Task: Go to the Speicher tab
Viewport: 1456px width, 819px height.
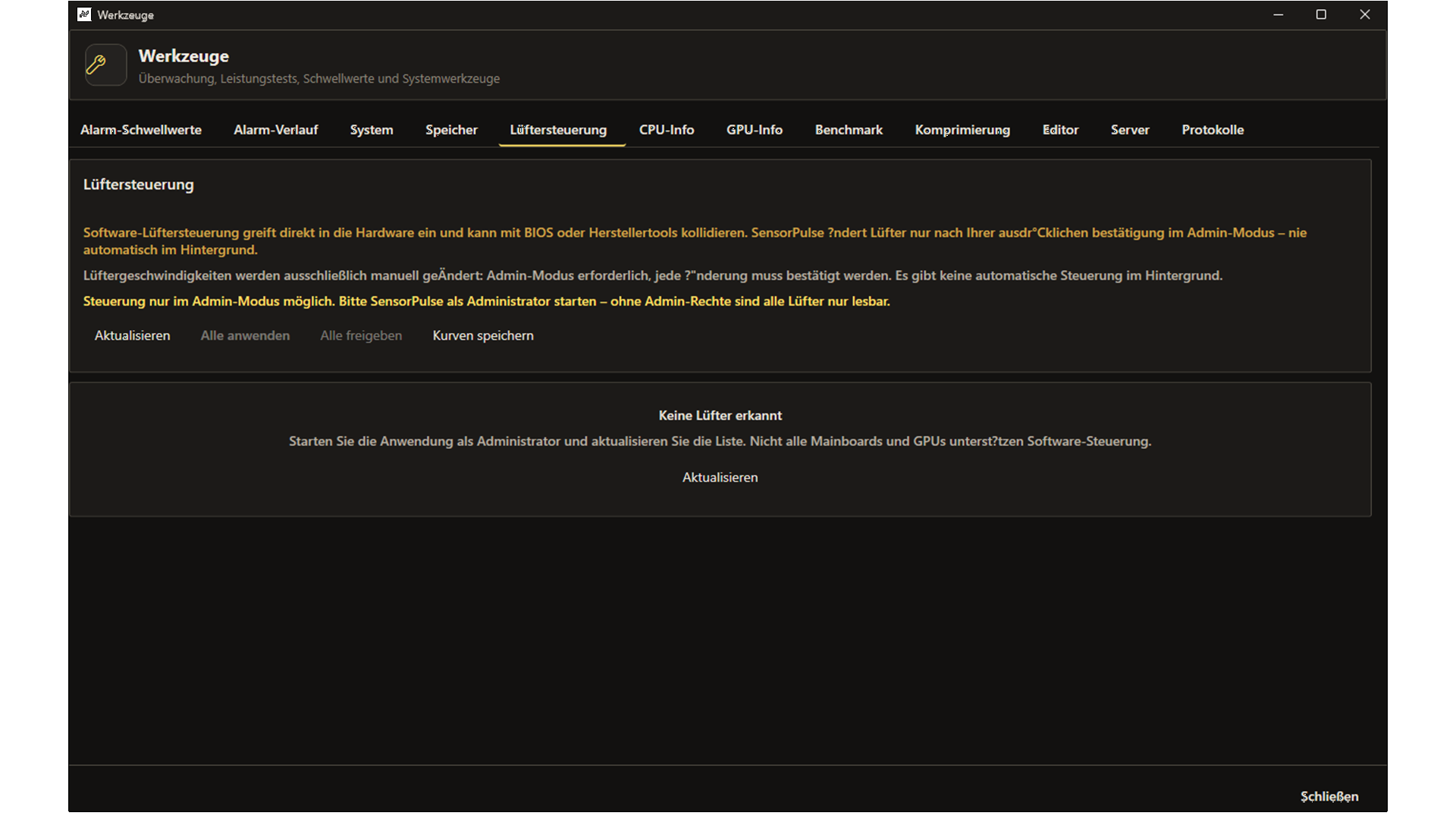Action: point(451,130)
